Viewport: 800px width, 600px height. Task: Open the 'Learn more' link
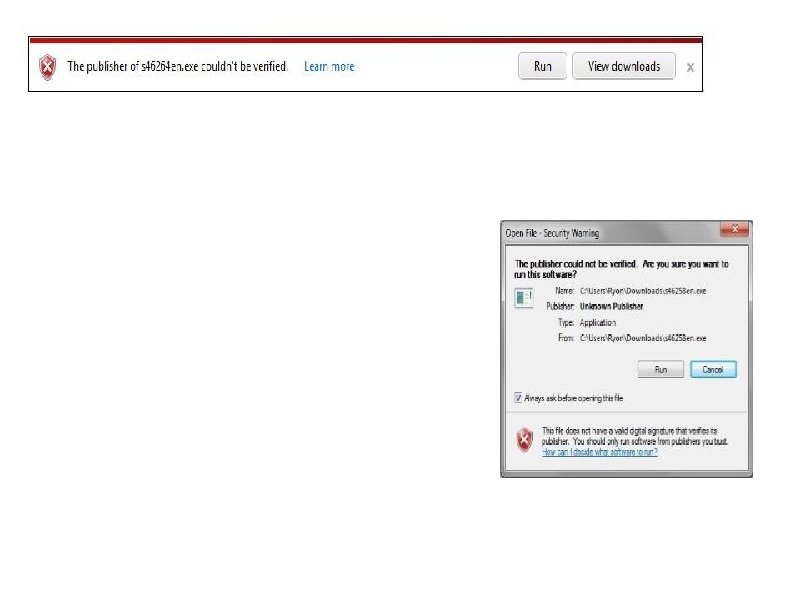pyautogui.click(x=329, y=66)
